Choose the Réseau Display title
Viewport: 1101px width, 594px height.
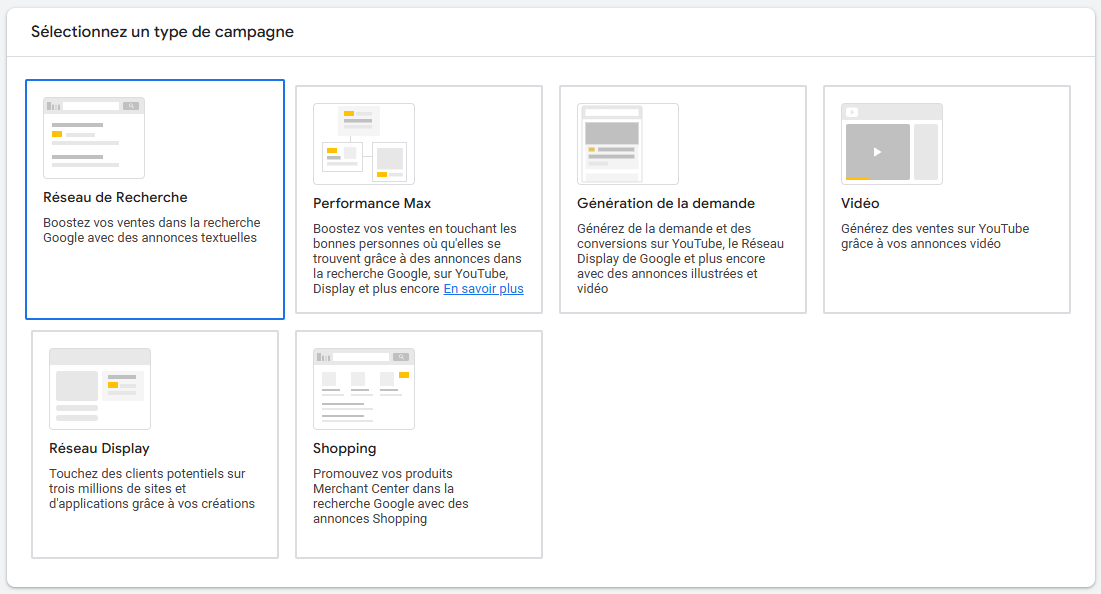click(99, 448)
